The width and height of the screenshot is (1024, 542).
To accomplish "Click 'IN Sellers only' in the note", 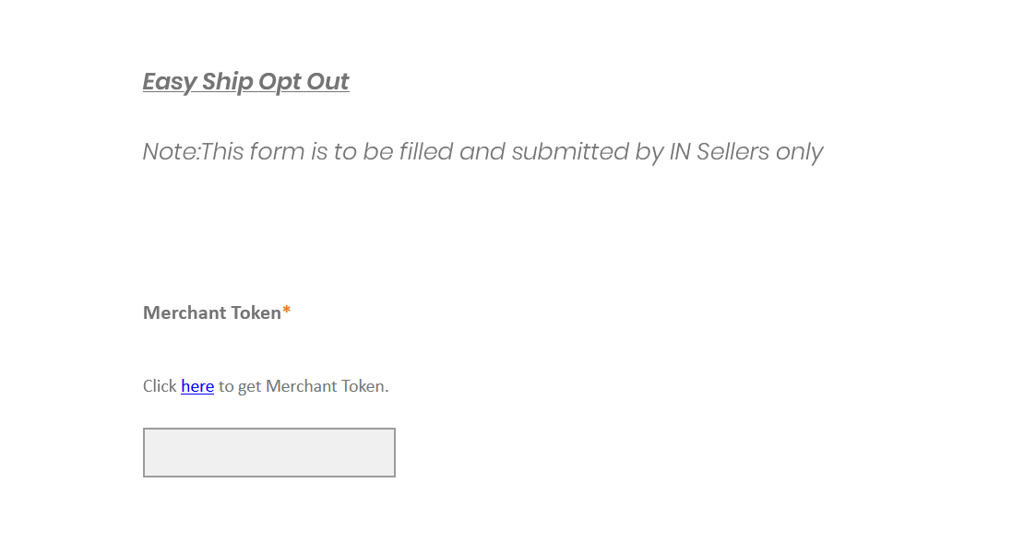I will 746,152.
